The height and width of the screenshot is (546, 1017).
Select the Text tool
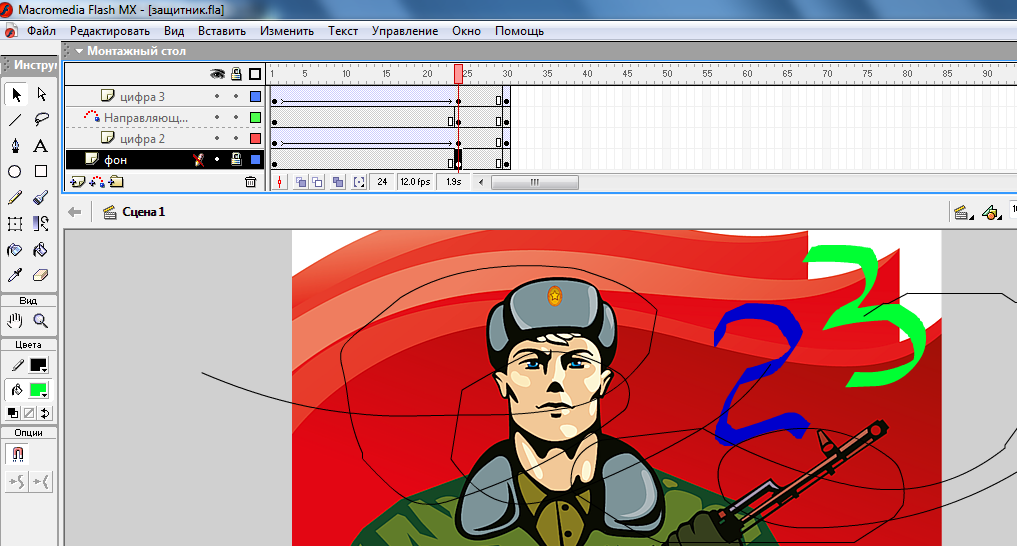click(42, 146)
